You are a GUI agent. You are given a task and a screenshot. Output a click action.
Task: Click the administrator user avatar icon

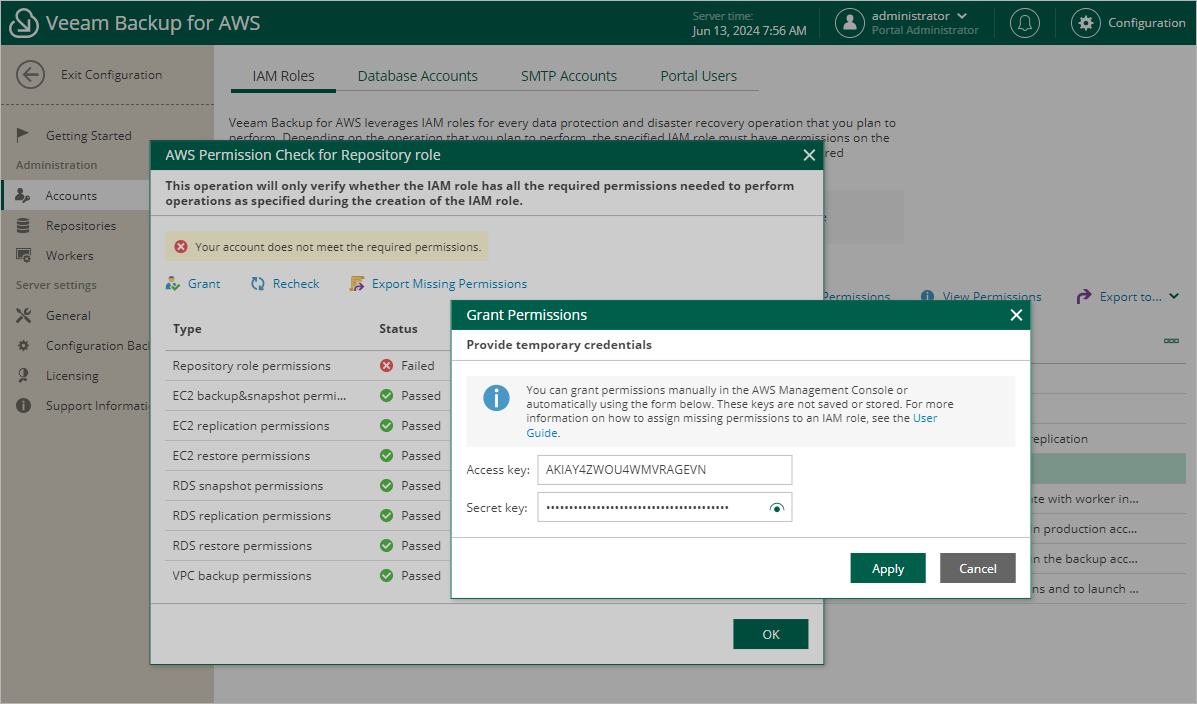tap(850, 23)
